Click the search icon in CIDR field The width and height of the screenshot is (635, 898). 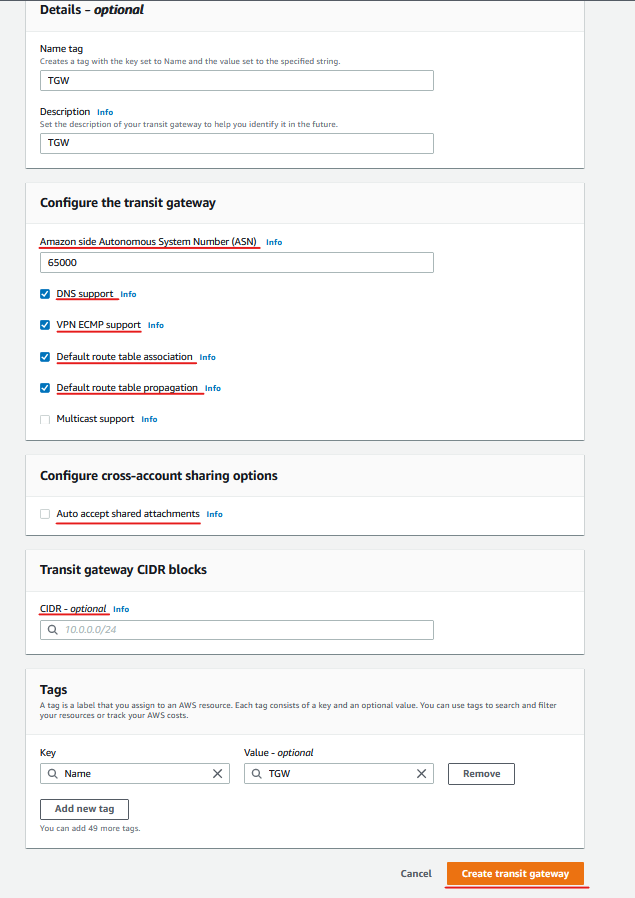click(53, 630)
